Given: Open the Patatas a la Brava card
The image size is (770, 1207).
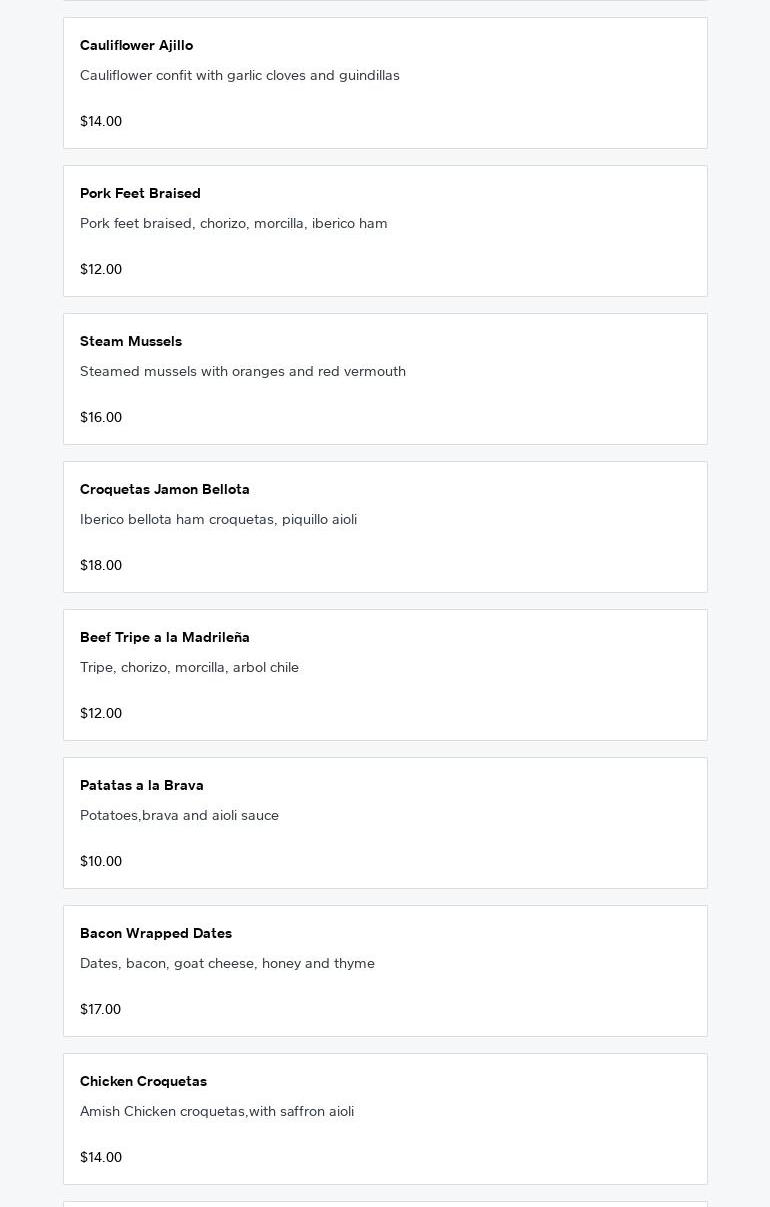Looking at the screenshot, I should click(385, 823).
